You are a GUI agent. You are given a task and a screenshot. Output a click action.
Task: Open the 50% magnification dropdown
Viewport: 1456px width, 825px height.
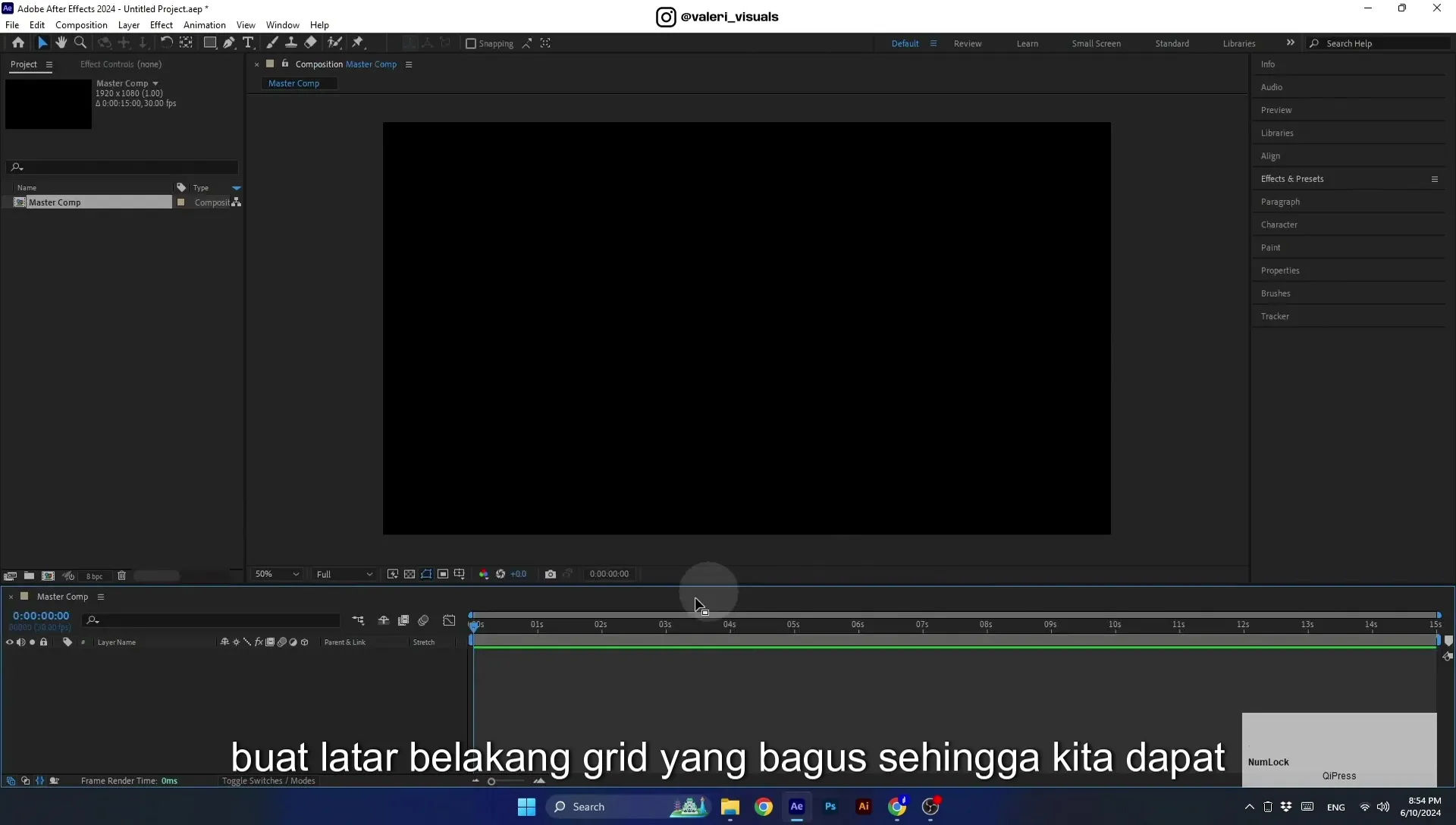[277, 574]
